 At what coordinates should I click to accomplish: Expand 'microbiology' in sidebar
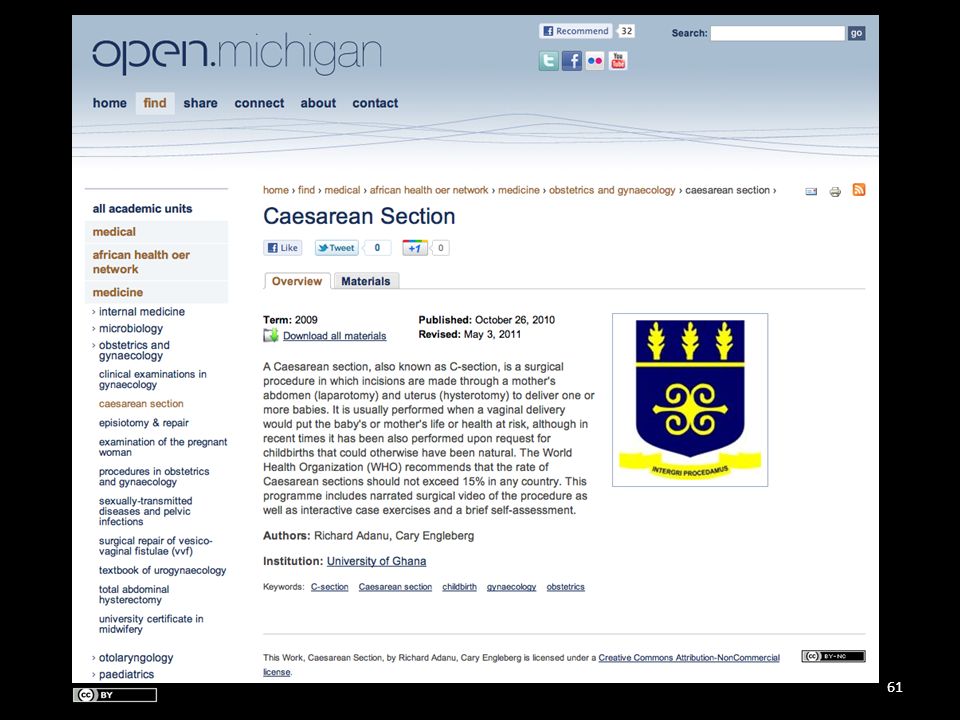click(x=130, y=328)
